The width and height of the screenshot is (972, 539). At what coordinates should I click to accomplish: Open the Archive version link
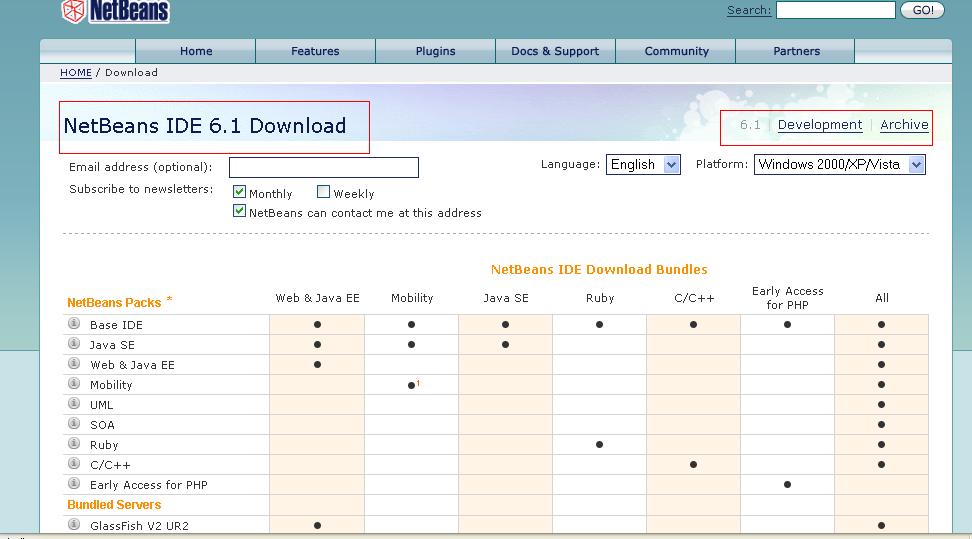(x=904, y=125)
